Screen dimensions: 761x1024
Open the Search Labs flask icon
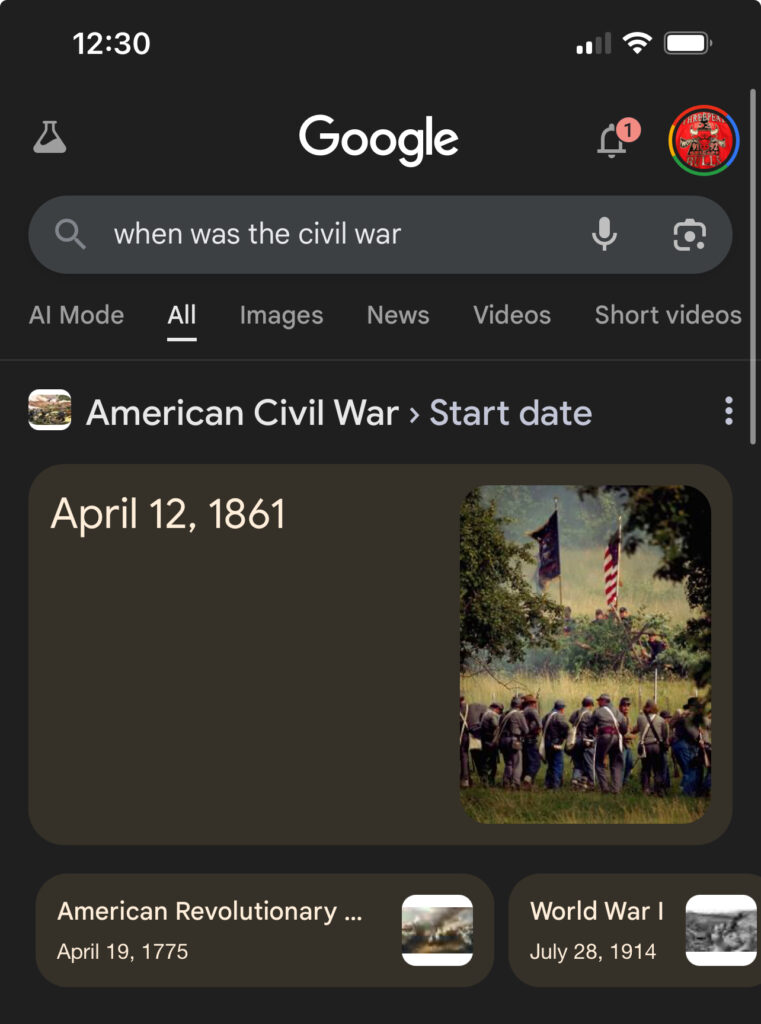tap(50, 138)
